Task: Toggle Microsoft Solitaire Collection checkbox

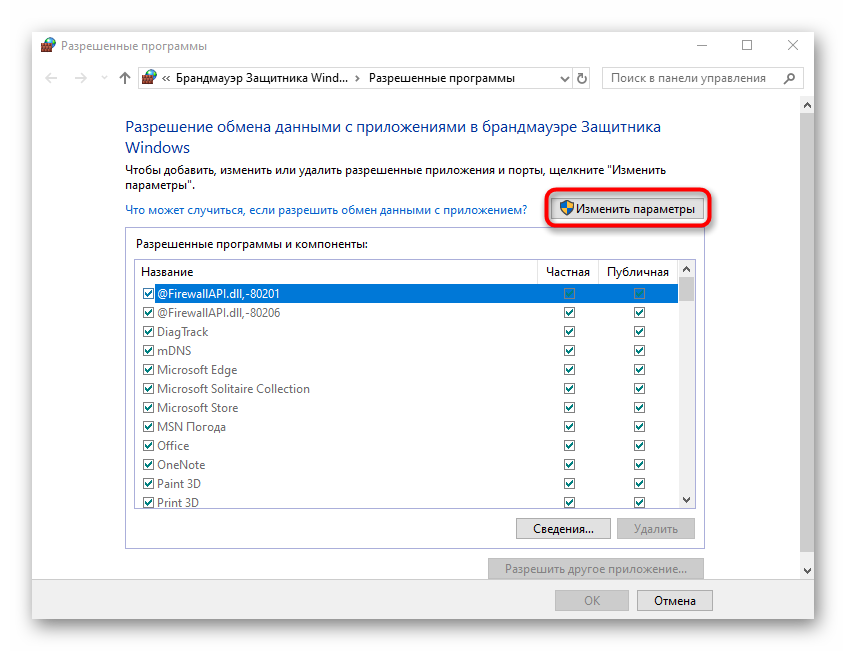Action: (x=148, y=388)
